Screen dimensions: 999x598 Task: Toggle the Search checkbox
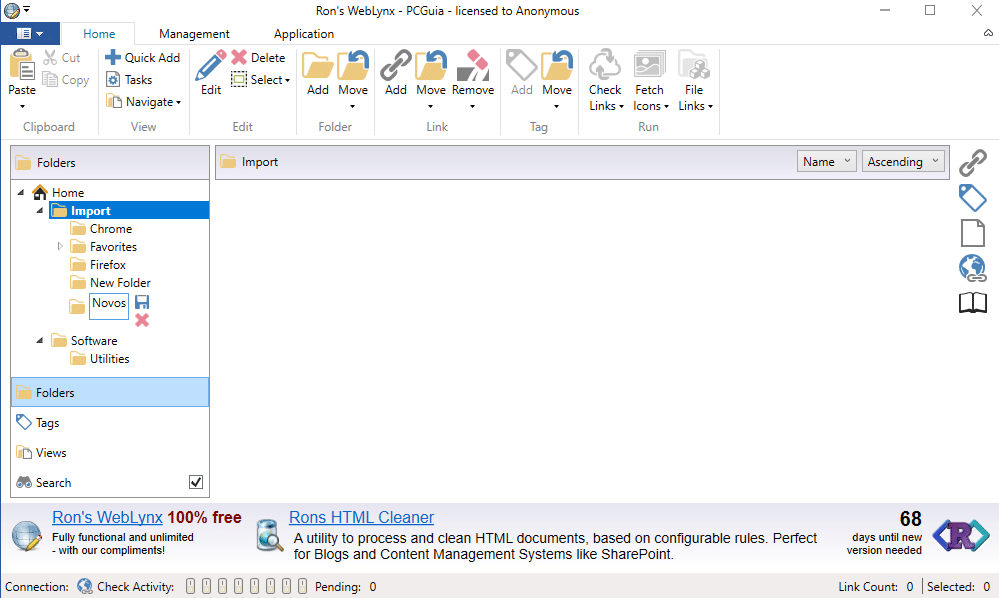click(x=196, y=482)
